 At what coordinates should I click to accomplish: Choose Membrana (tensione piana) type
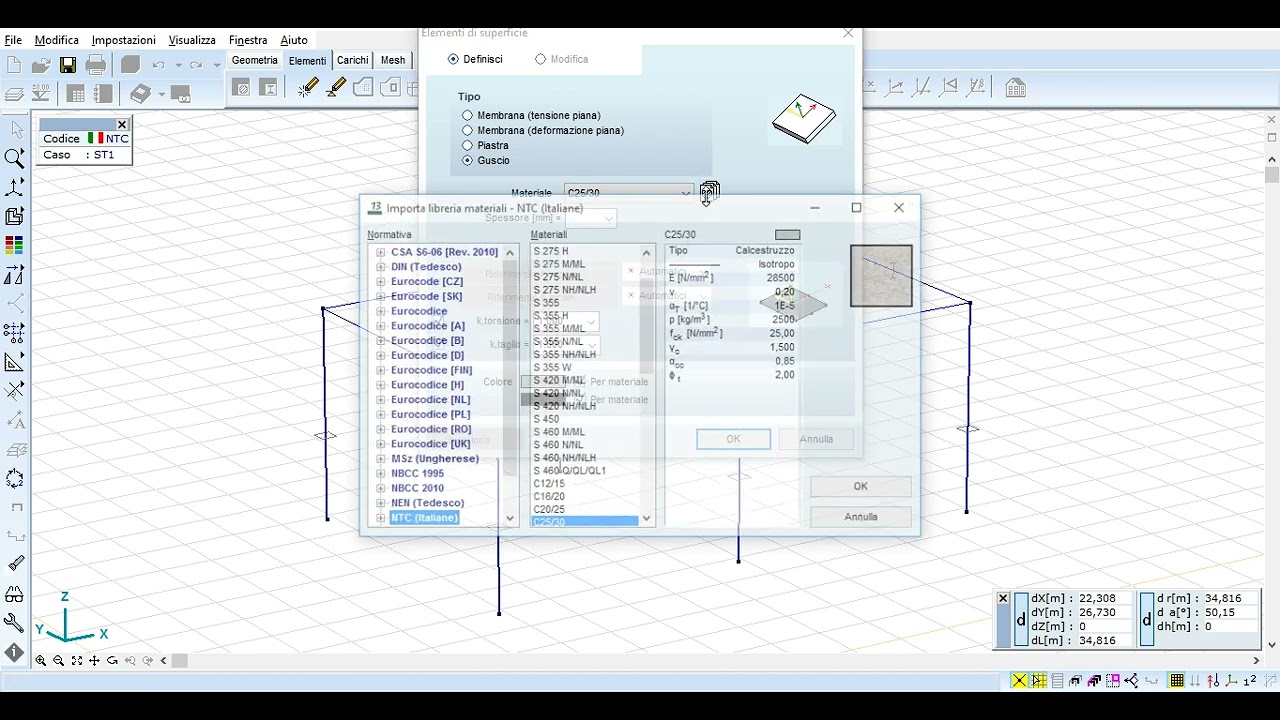[467, 116]
